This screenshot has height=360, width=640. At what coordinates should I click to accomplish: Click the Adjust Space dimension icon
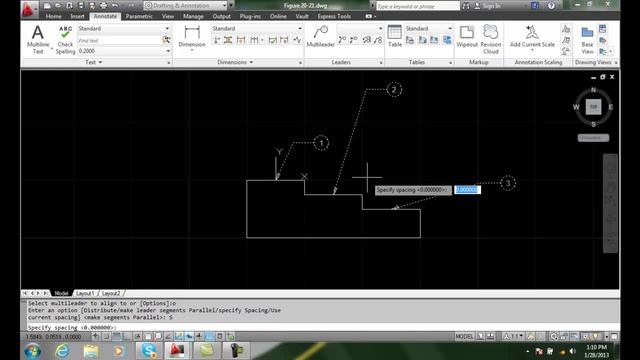coord(228,40)
